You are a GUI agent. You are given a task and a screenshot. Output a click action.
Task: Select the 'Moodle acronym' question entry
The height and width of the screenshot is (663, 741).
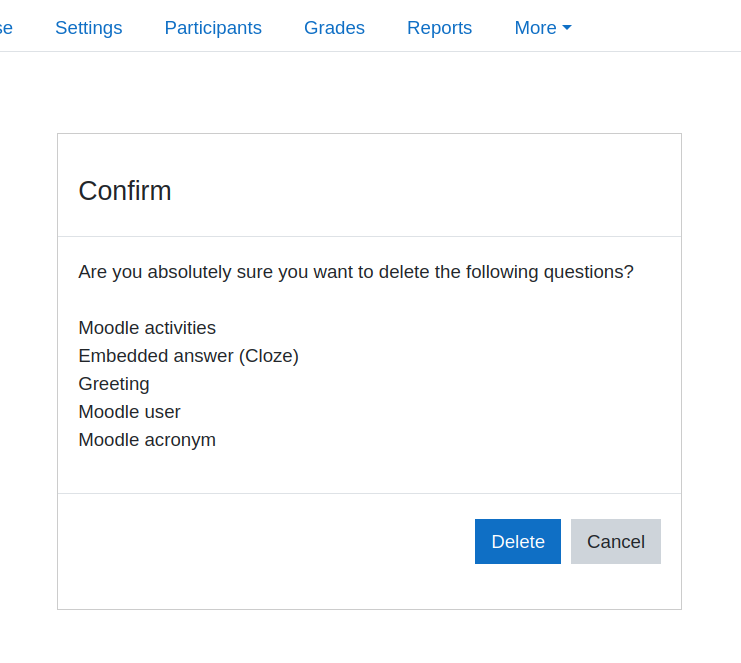(147, 440)
